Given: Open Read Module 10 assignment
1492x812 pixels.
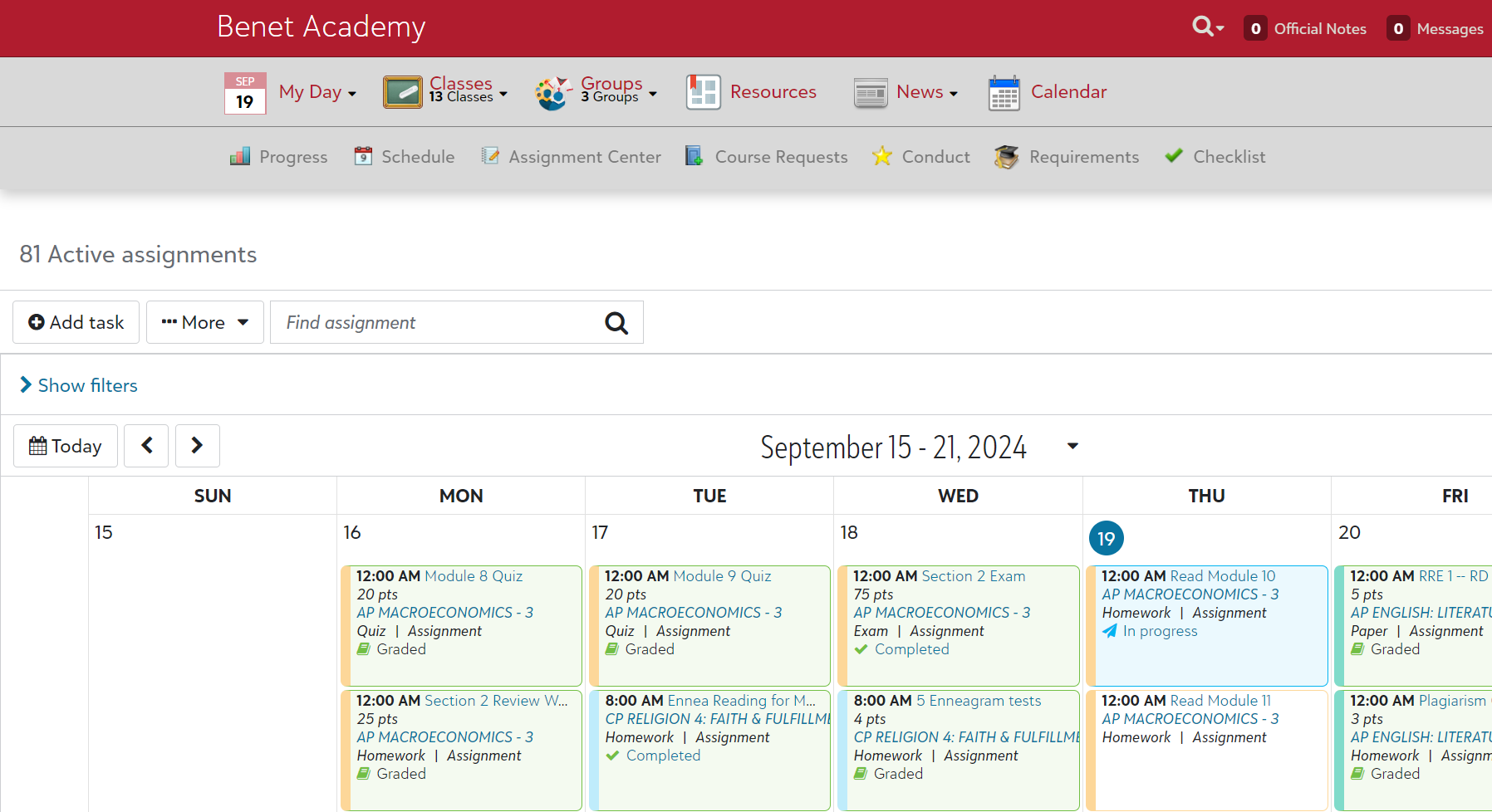Looking at the screenshot, I should tap(1222, 576).
